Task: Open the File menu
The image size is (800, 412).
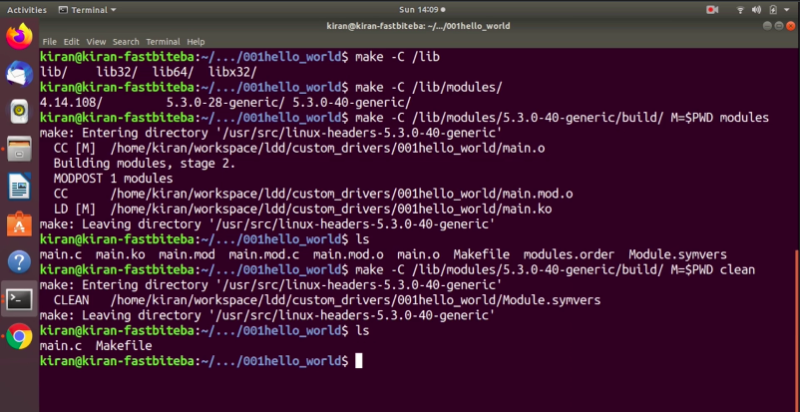Action: tap(49, 42)
